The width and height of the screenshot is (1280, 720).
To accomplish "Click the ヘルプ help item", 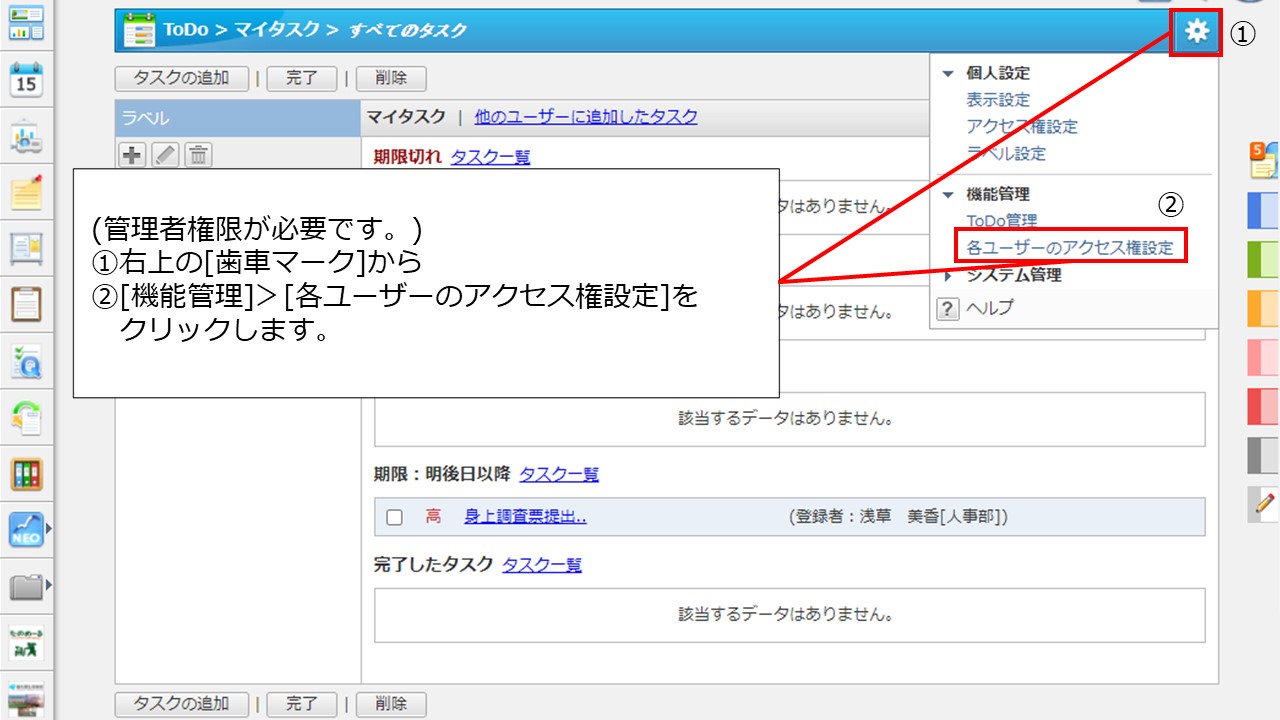I will (989, 308).
